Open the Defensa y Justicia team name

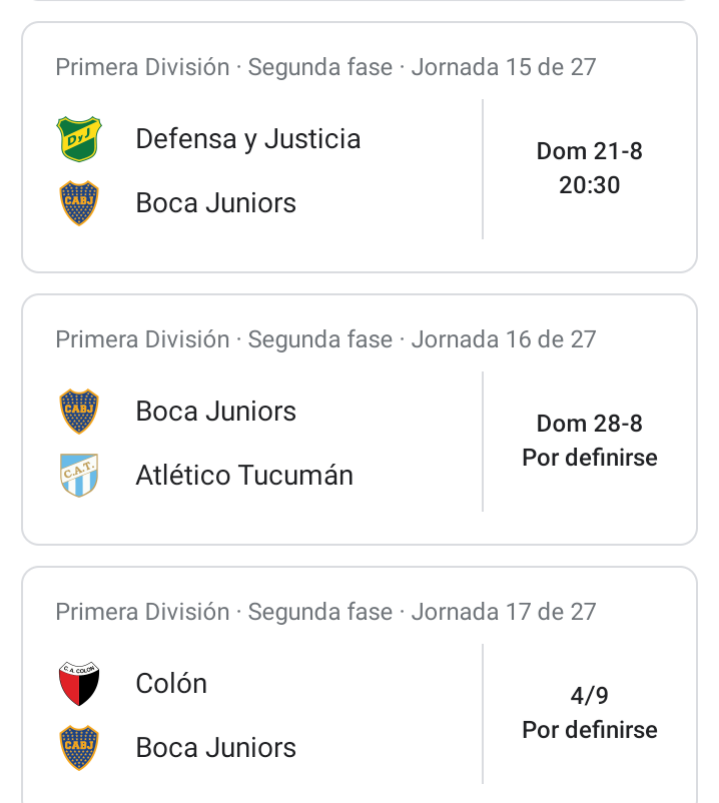[x=248, y=139]
